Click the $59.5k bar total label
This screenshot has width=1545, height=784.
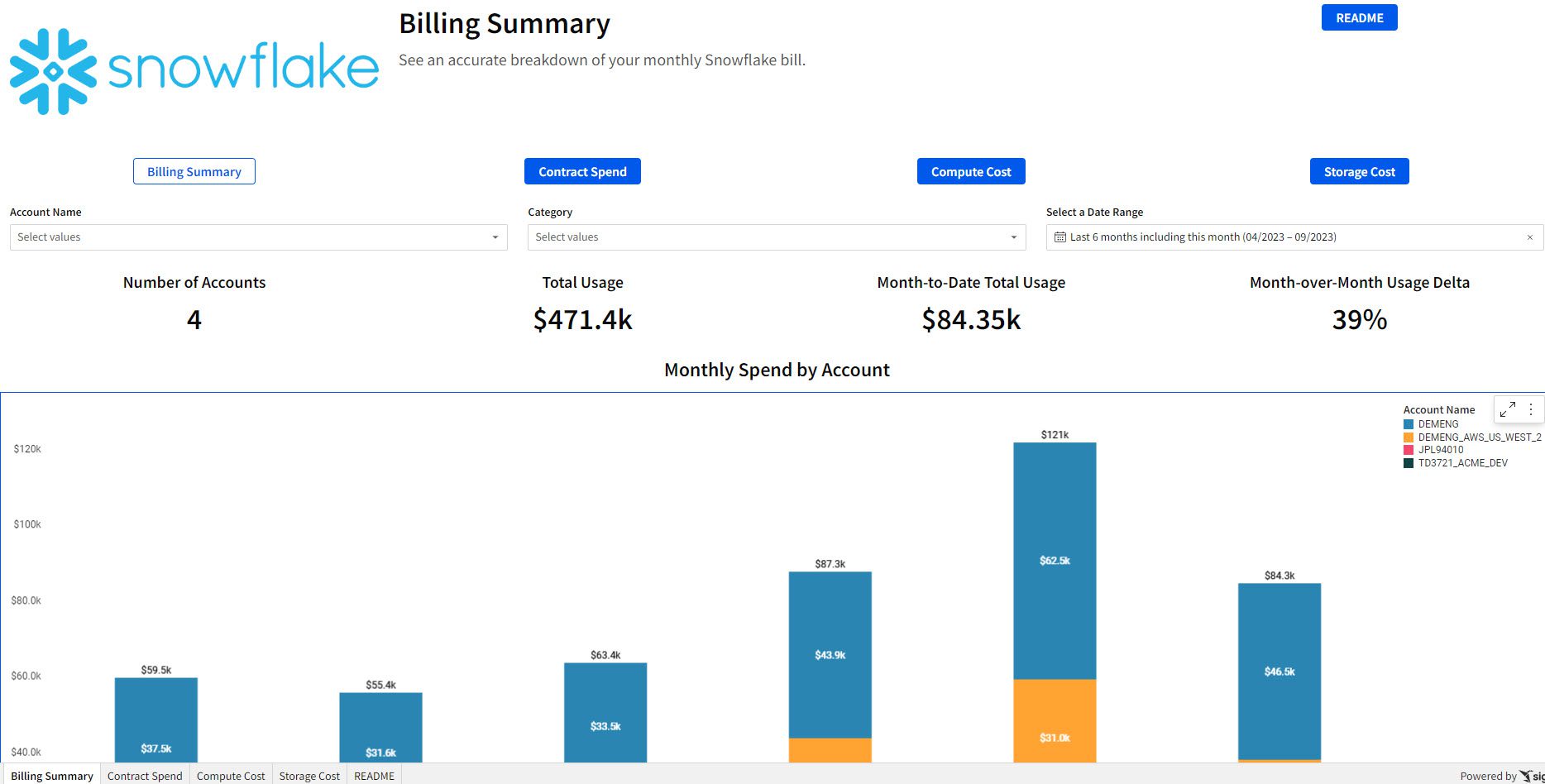point(155,670)
